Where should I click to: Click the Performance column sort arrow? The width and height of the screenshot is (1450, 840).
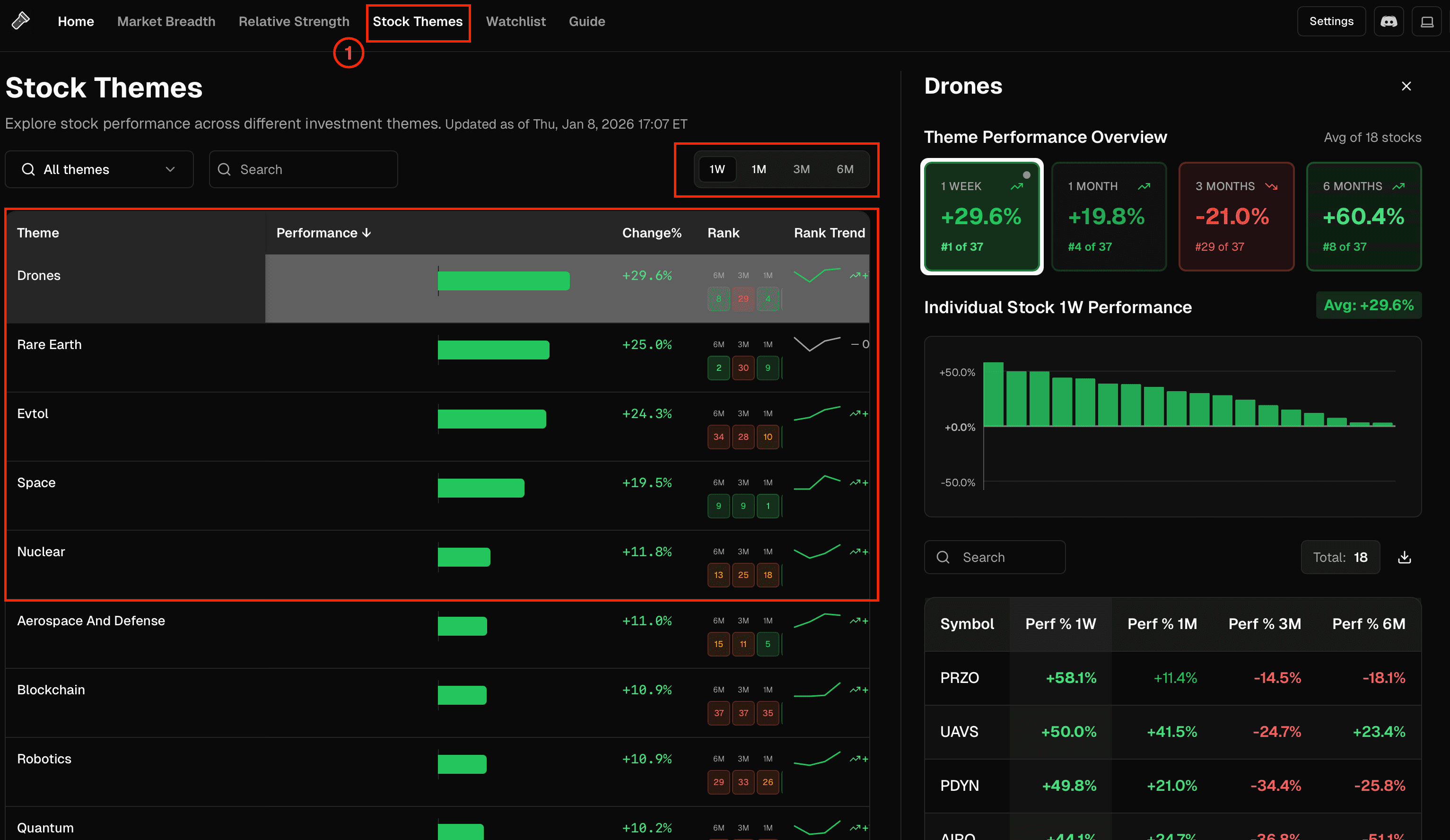(x=367, y=233)
